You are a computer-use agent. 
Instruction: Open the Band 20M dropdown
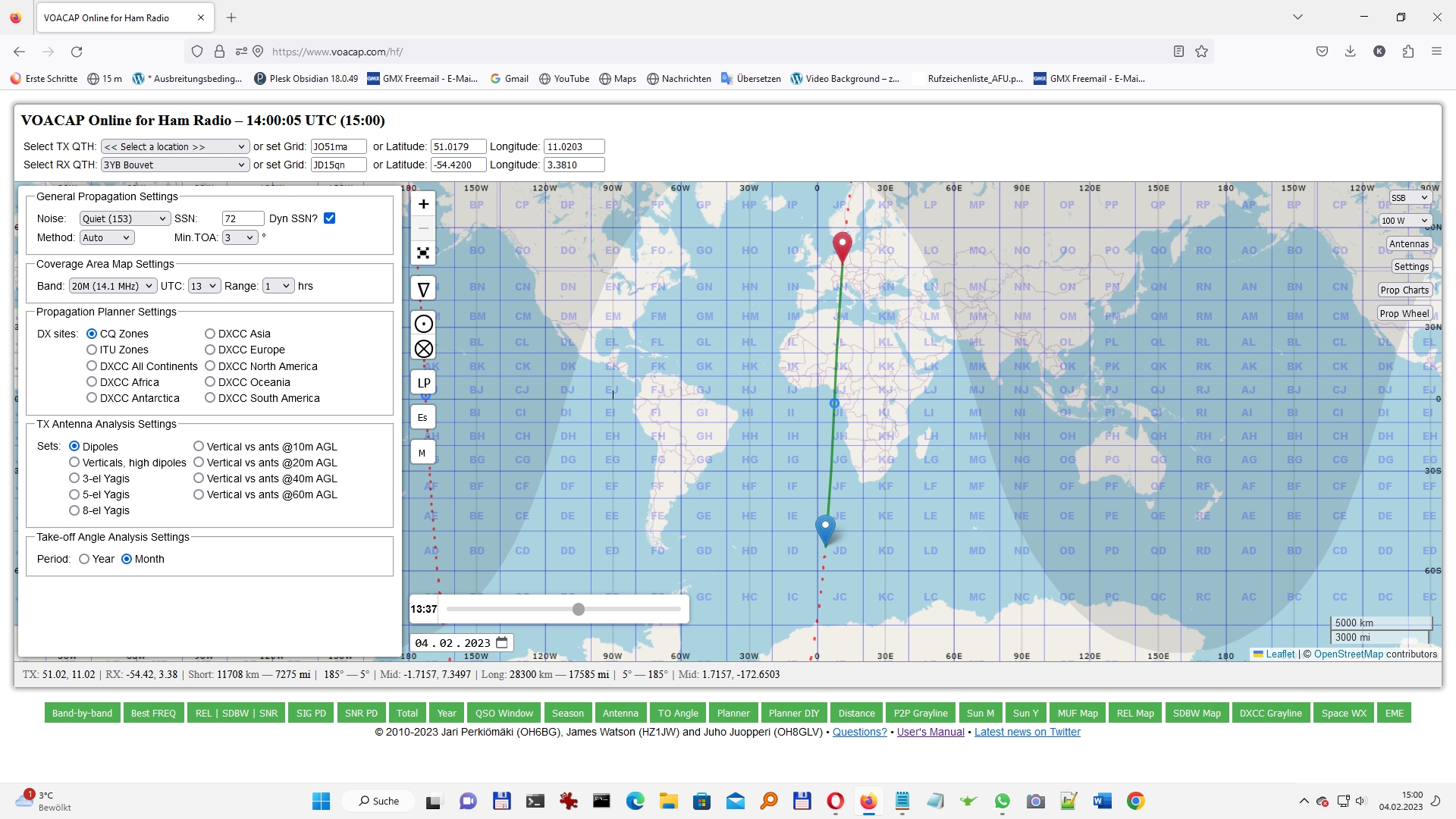[x=112, y=286]
